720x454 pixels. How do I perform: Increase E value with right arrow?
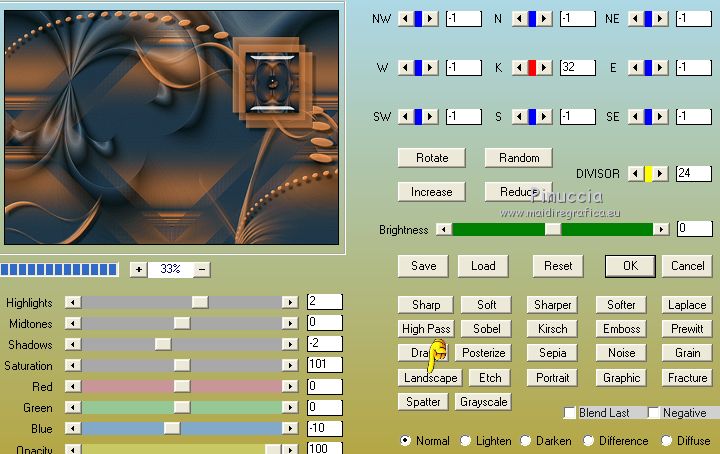coord(660,68)
